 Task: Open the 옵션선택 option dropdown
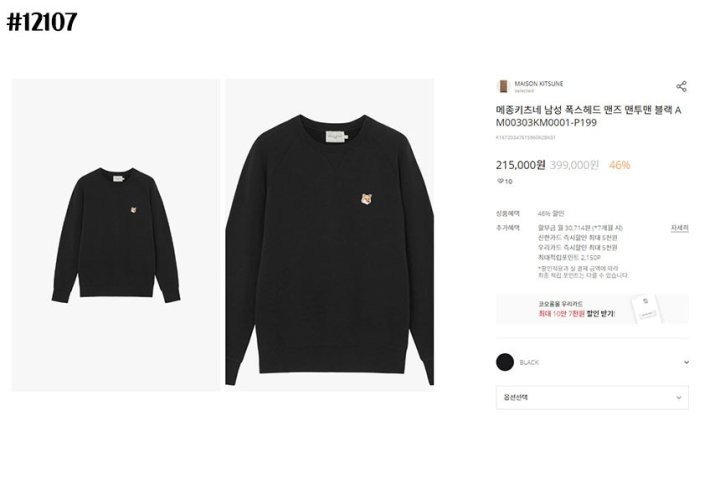[x=592, y=398]
